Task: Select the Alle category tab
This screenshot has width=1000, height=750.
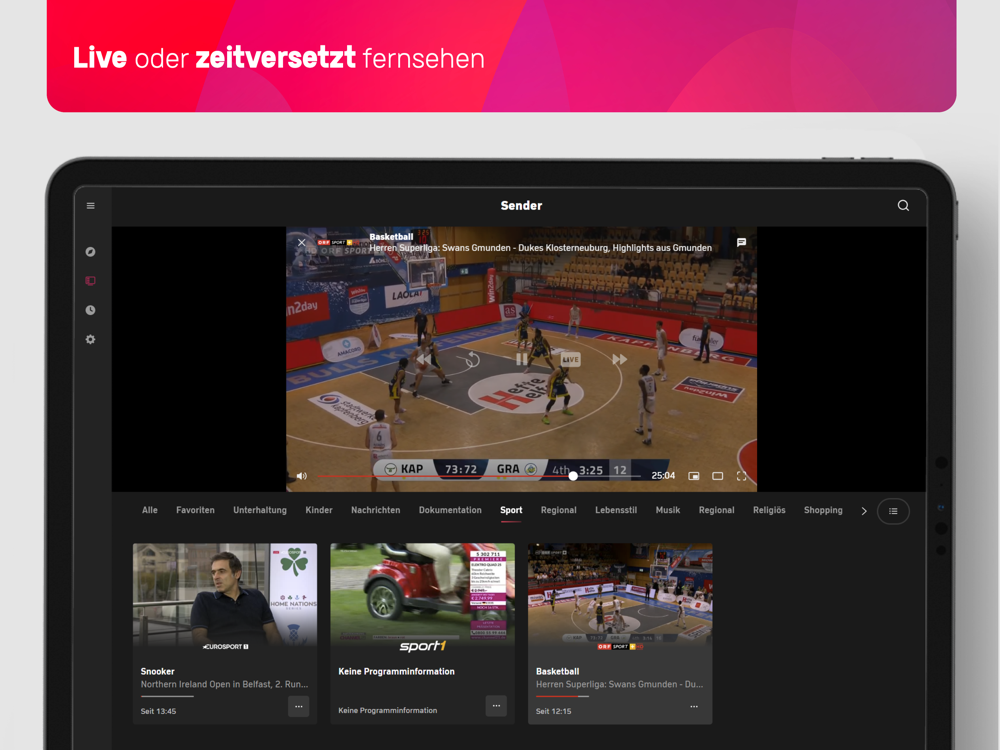Action: pos(150,510)
